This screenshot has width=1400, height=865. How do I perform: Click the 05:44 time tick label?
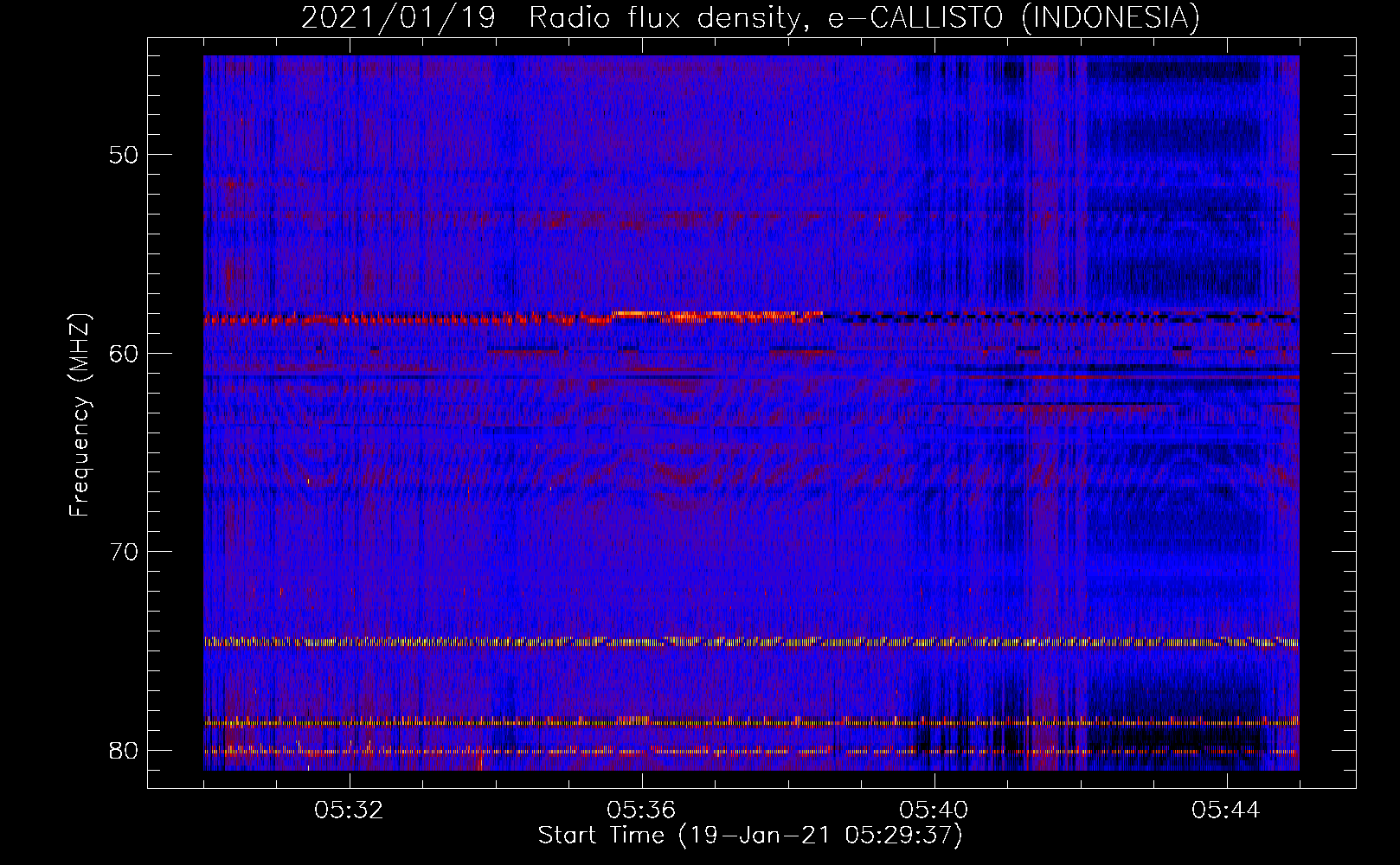tap(1226, 811)
